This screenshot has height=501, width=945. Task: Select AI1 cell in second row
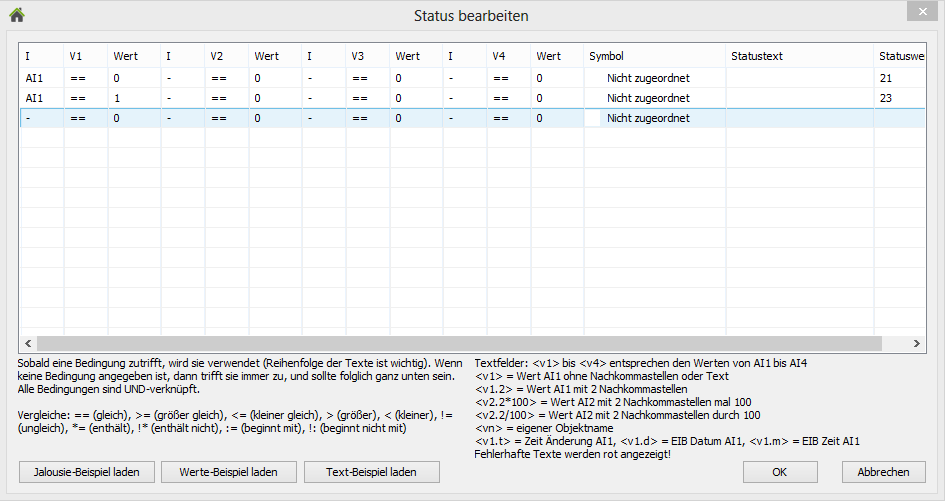click(x=42, y=98)
